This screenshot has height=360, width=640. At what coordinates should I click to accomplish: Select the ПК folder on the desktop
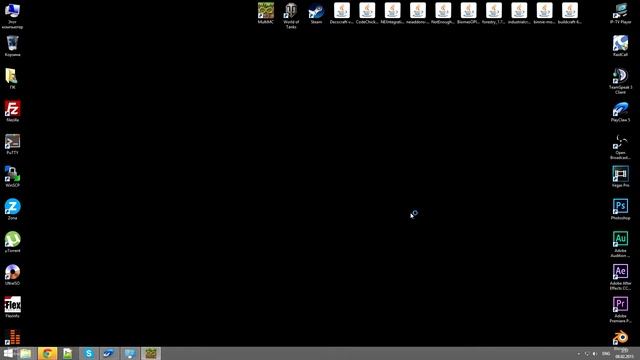point(12,78)
